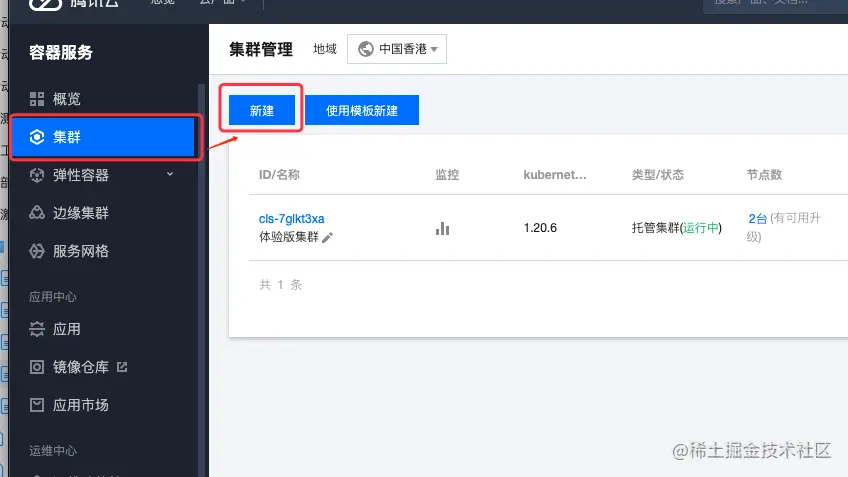This screenshot has width=848, height=477.
Task: Click the 运维中心 section label
Action: click(x=53, y=450)
